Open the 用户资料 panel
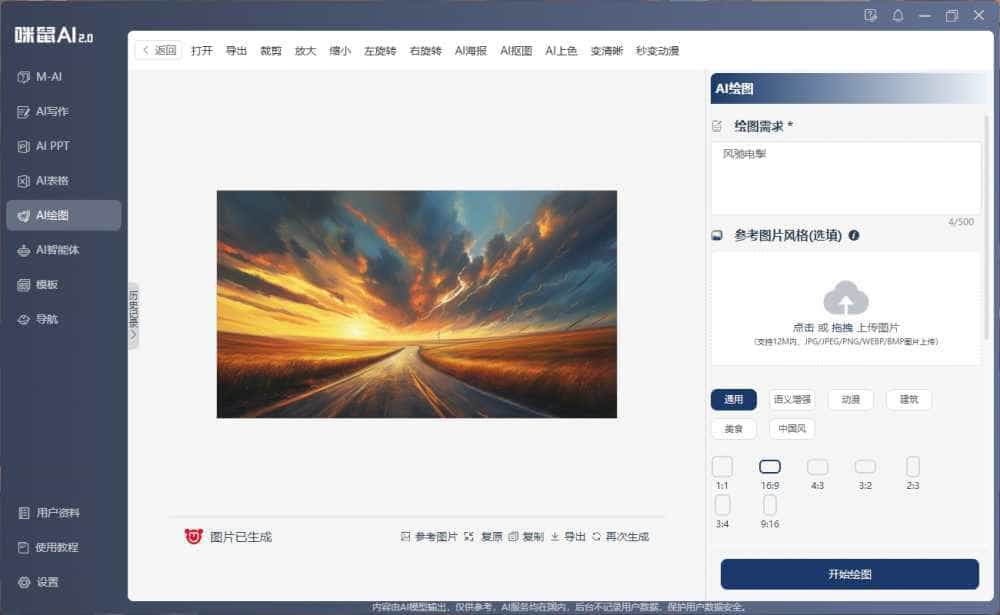The width and height of the screenshot is (1000, 615). pos(47,513)
